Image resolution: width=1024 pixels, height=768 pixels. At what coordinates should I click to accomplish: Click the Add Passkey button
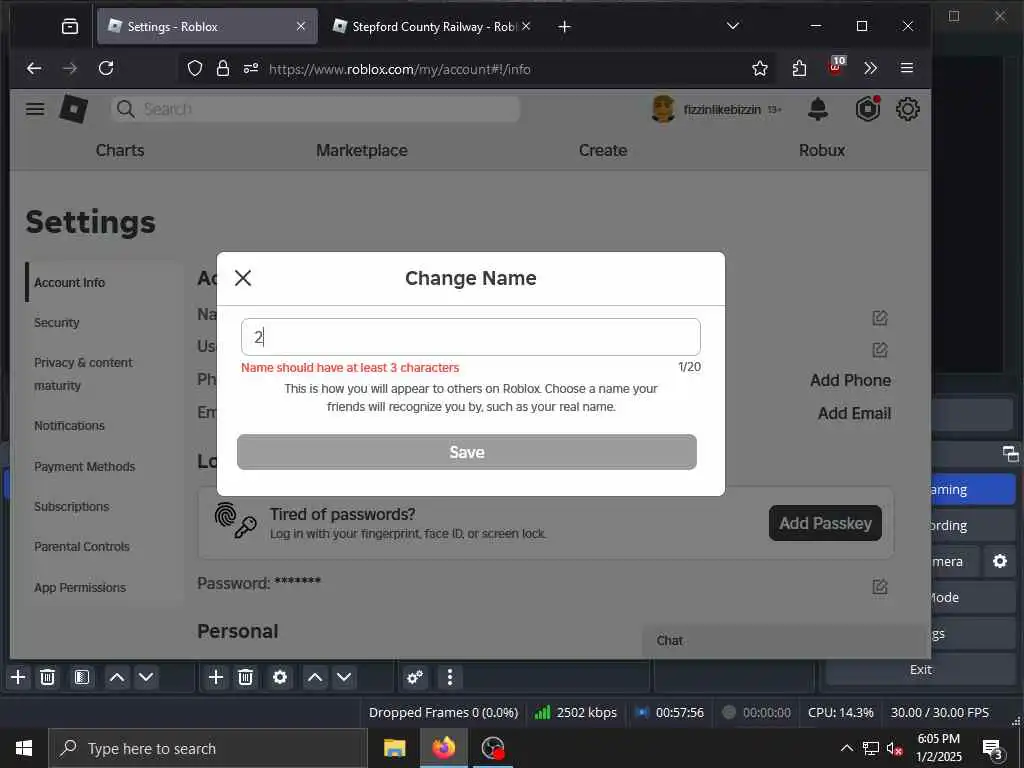pos(825,523)
